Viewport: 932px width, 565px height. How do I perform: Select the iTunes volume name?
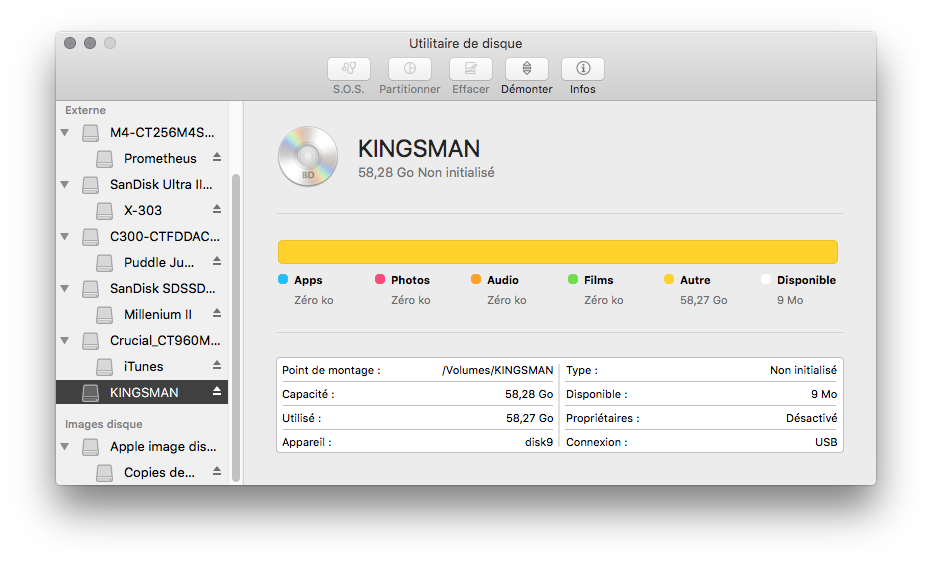point(143,367)
